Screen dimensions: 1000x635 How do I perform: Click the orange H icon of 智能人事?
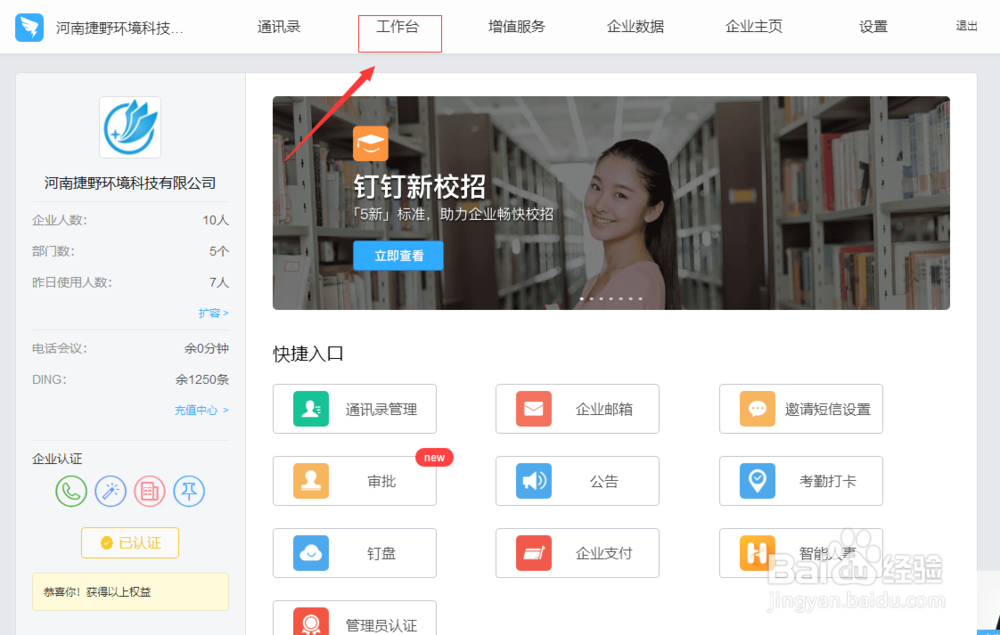(x=758, y=553)
